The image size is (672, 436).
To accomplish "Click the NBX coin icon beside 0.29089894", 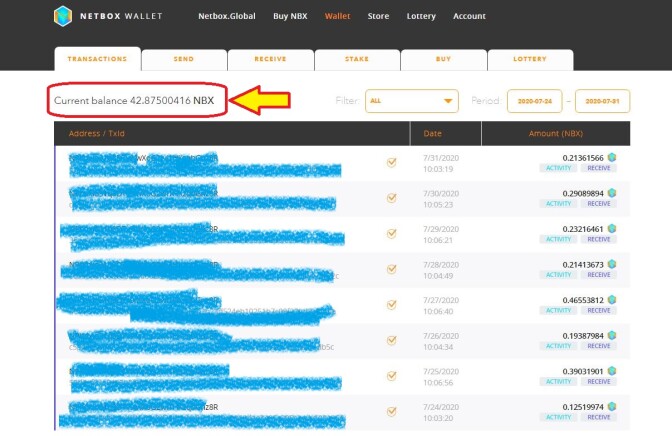I will click(x=612, y=193).
